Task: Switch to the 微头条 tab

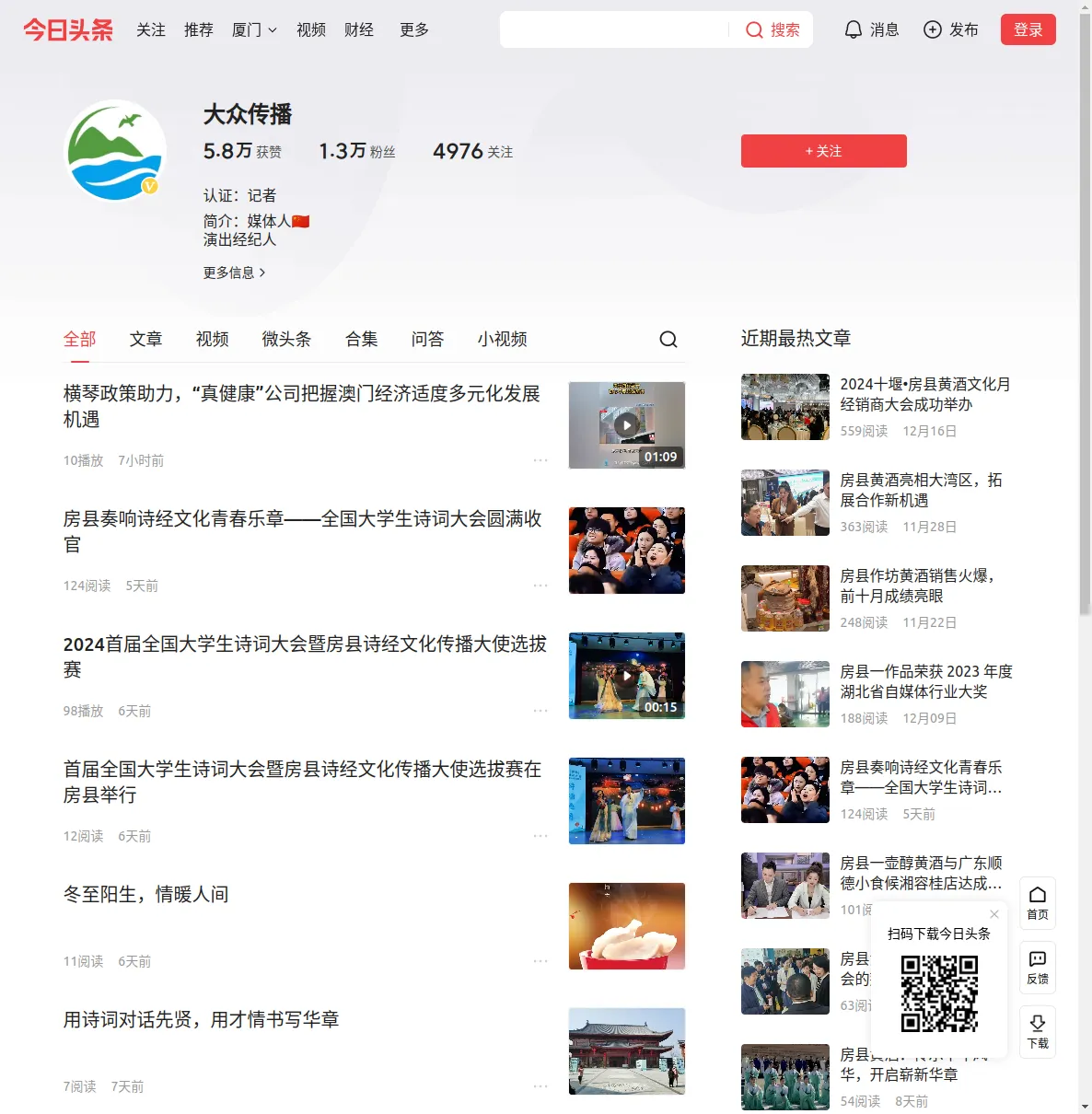Action: click(287, 339)
